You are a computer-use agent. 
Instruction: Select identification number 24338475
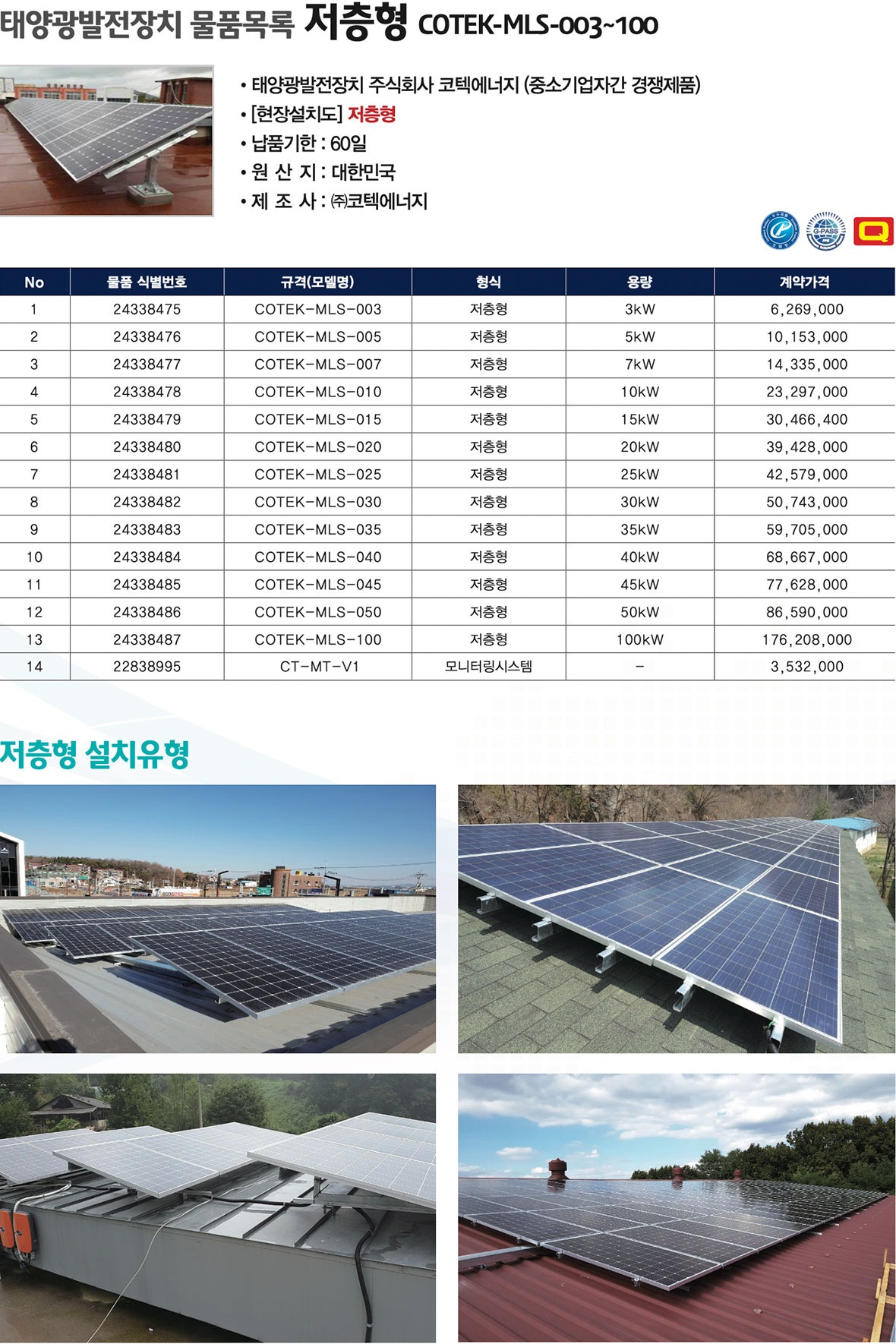coord(147,309)
